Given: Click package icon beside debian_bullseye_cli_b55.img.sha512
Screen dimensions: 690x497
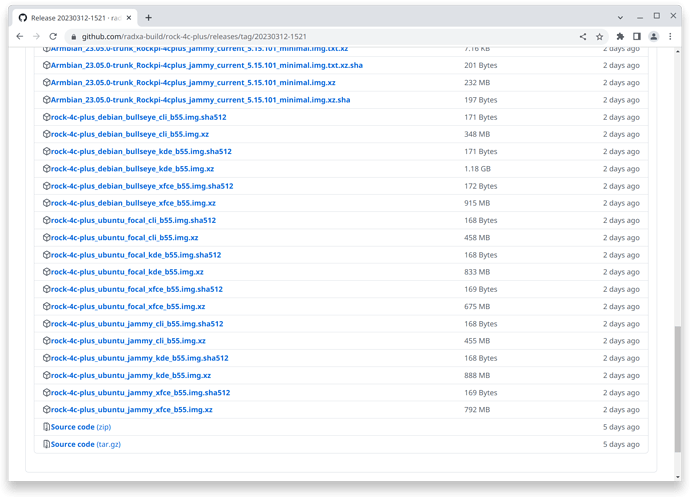Looking at the screenshot, I should coord(46,117).
